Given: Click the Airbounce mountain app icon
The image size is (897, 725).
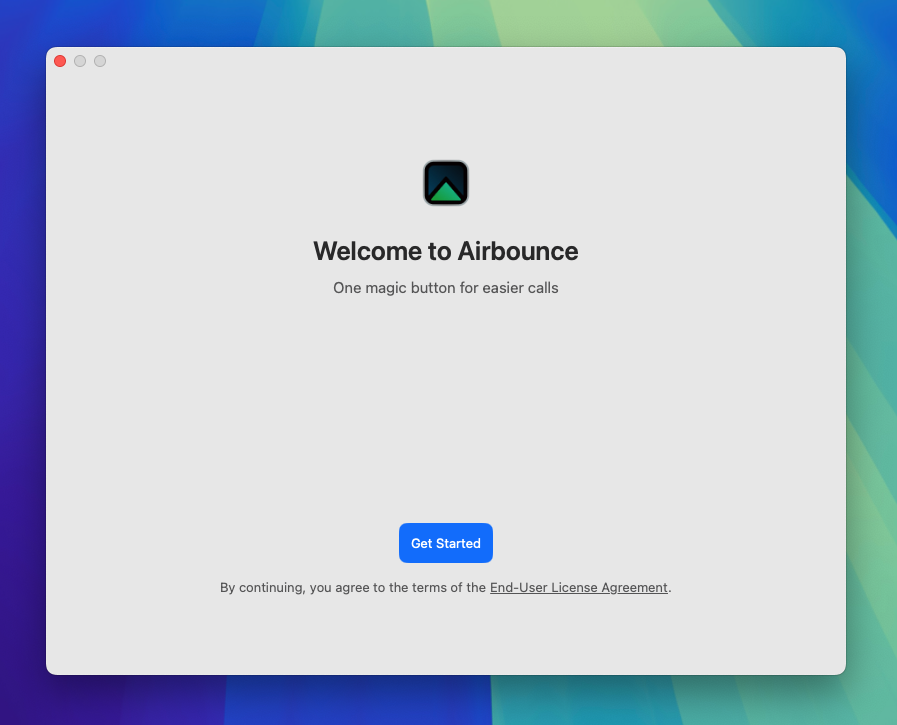Looking at the screenshot, I should point(446,183).
